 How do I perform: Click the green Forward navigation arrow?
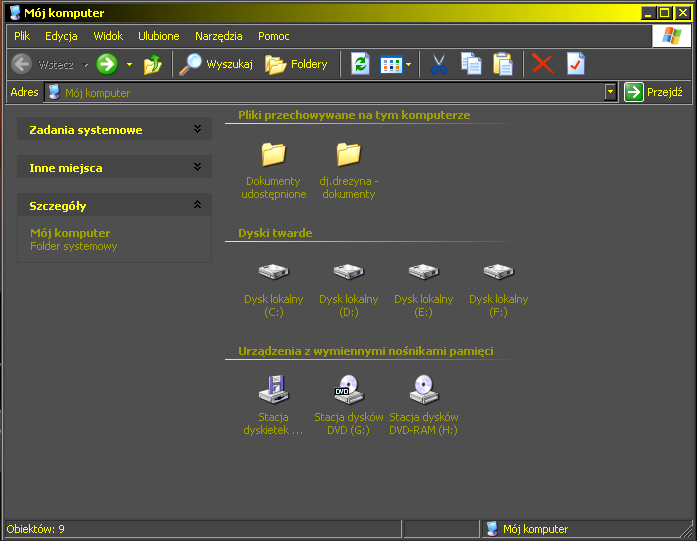point(107,64)
